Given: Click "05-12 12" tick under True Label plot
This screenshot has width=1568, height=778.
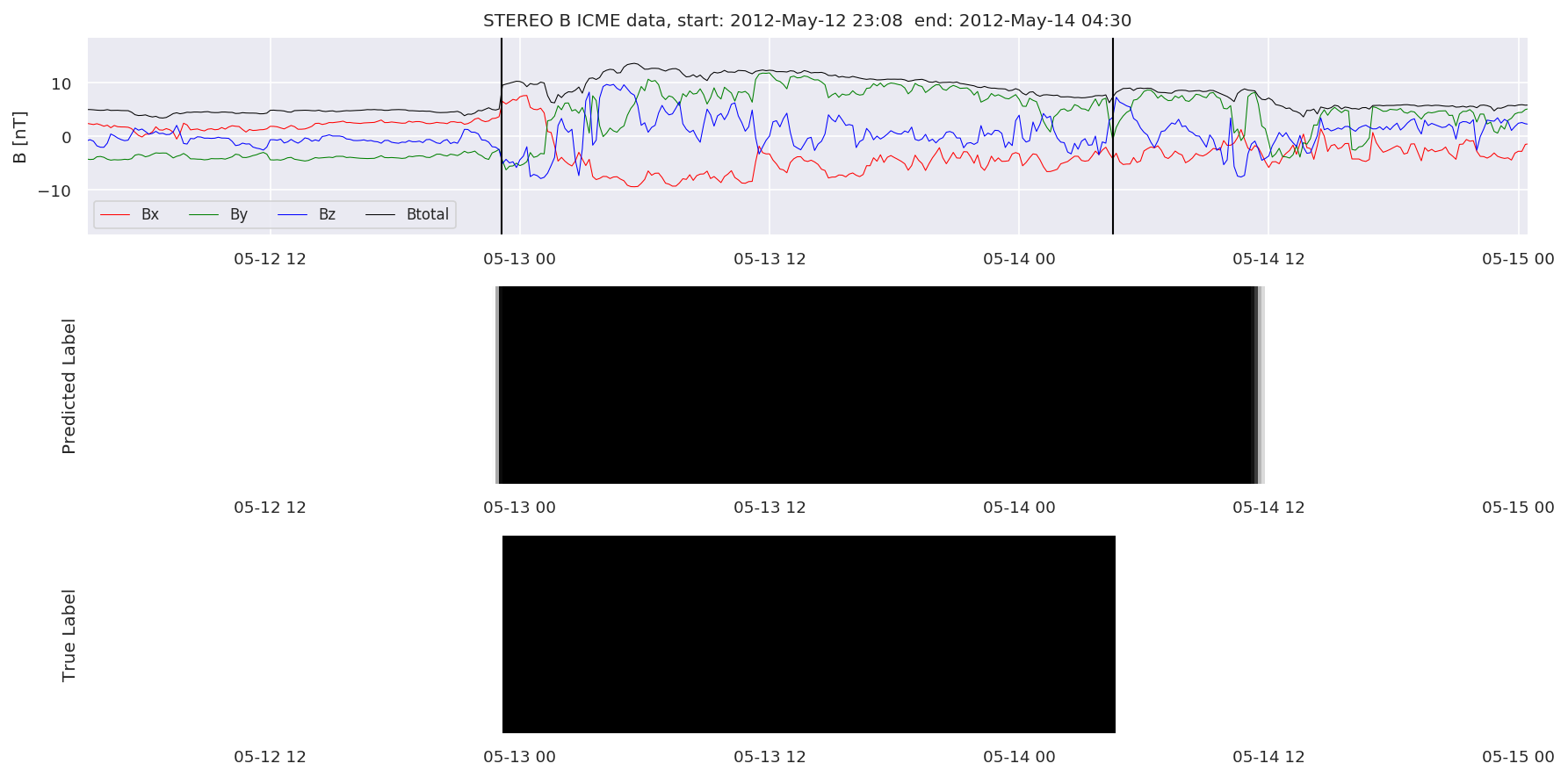Looking at the screenshot, I should [x=270, y=757].
